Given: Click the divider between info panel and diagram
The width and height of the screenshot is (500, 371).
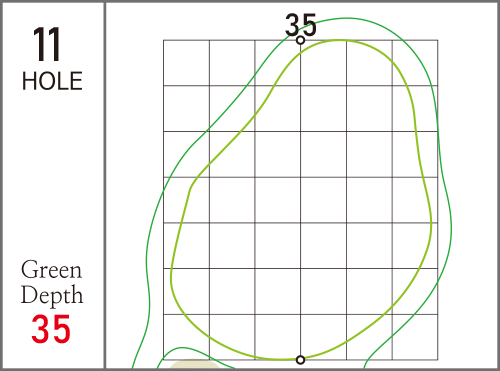Looking at the screenshot, I should point(105,185).
